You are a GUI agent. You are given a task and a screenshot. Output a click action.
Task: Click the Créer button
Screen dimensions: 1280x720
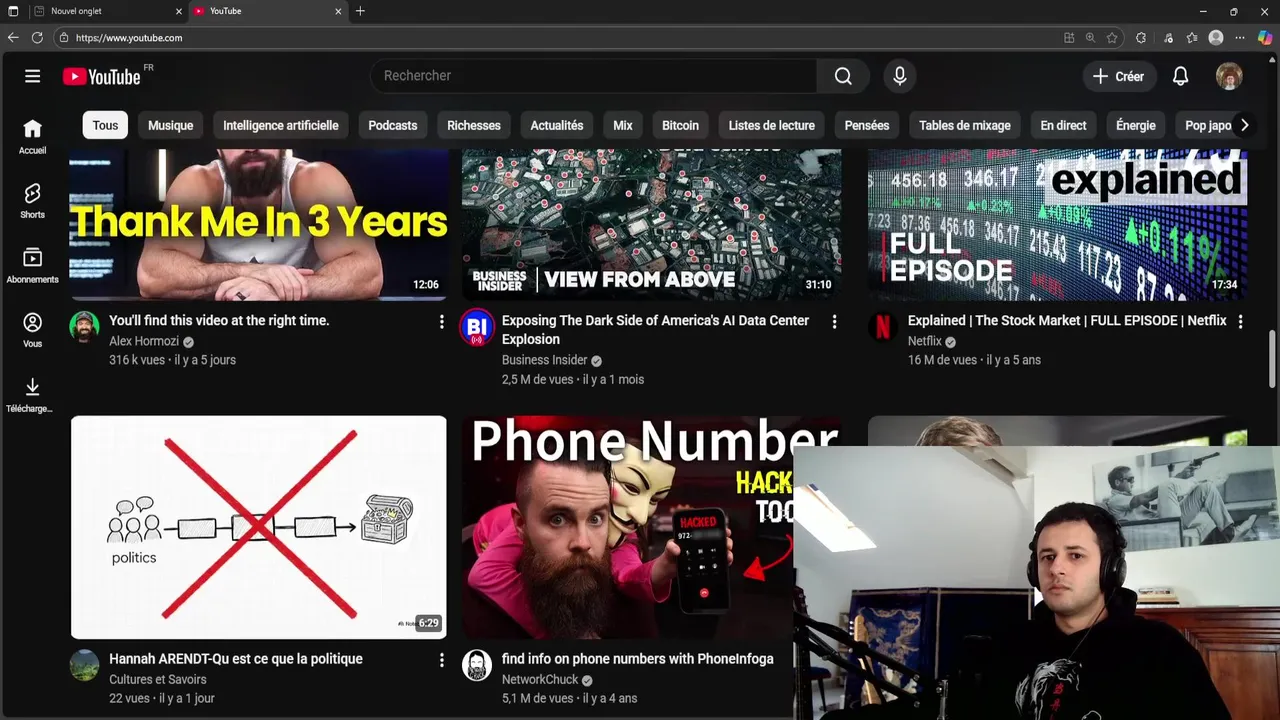[x=1119, y=76]
